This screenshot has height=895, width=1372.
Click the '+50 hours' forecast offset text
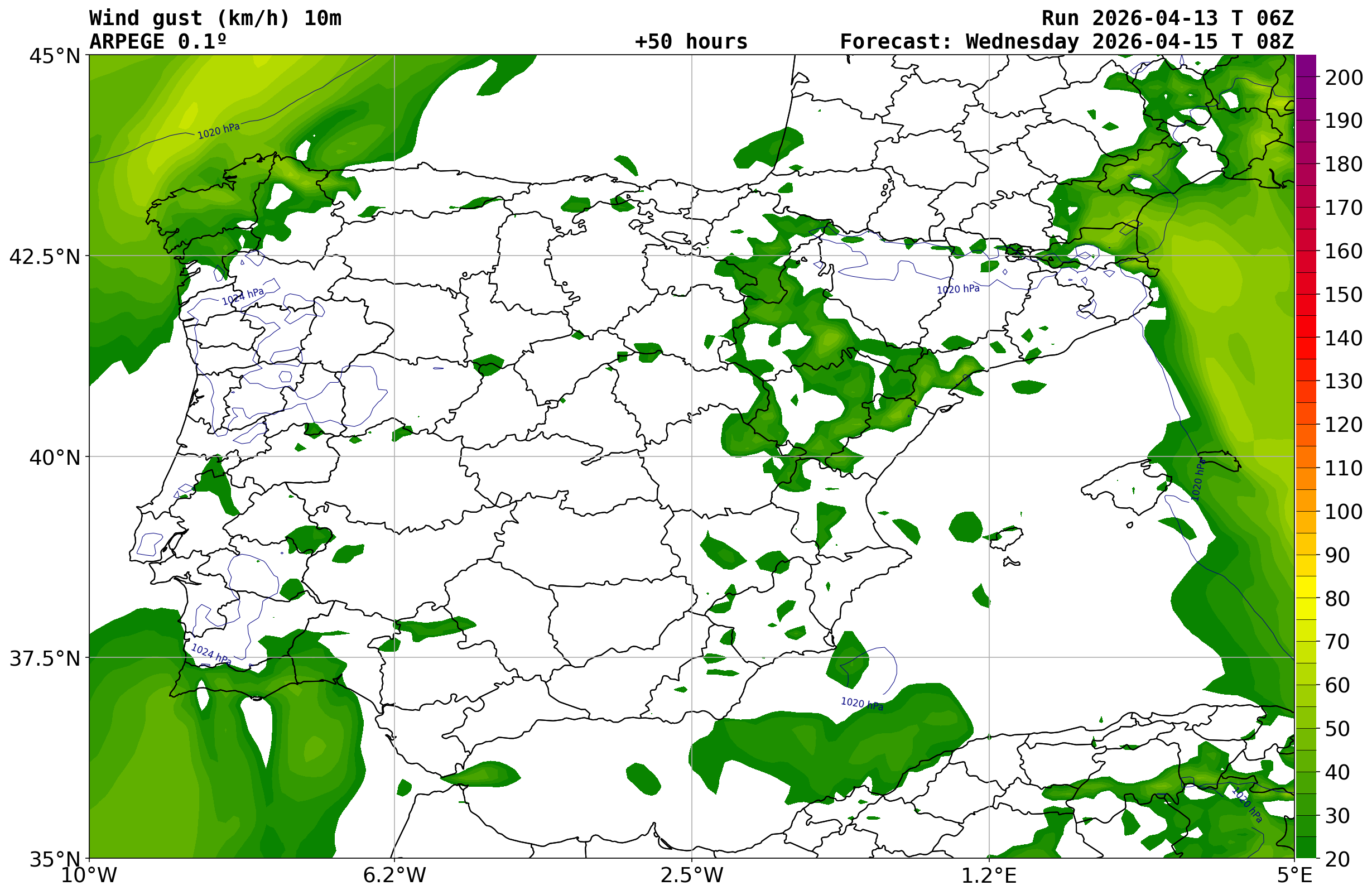coord(691,41)
